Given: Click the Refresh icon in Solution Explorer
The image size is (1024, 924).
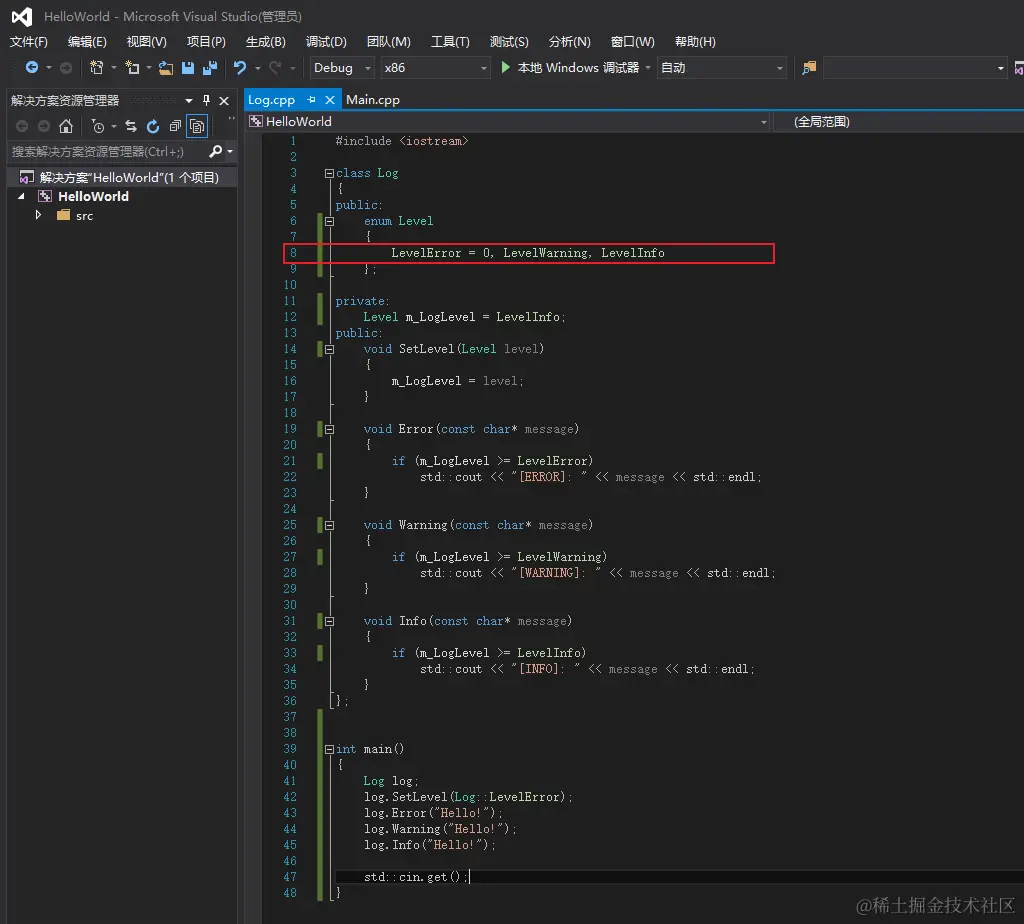Looking at the screenshot, I should [153, 126].
